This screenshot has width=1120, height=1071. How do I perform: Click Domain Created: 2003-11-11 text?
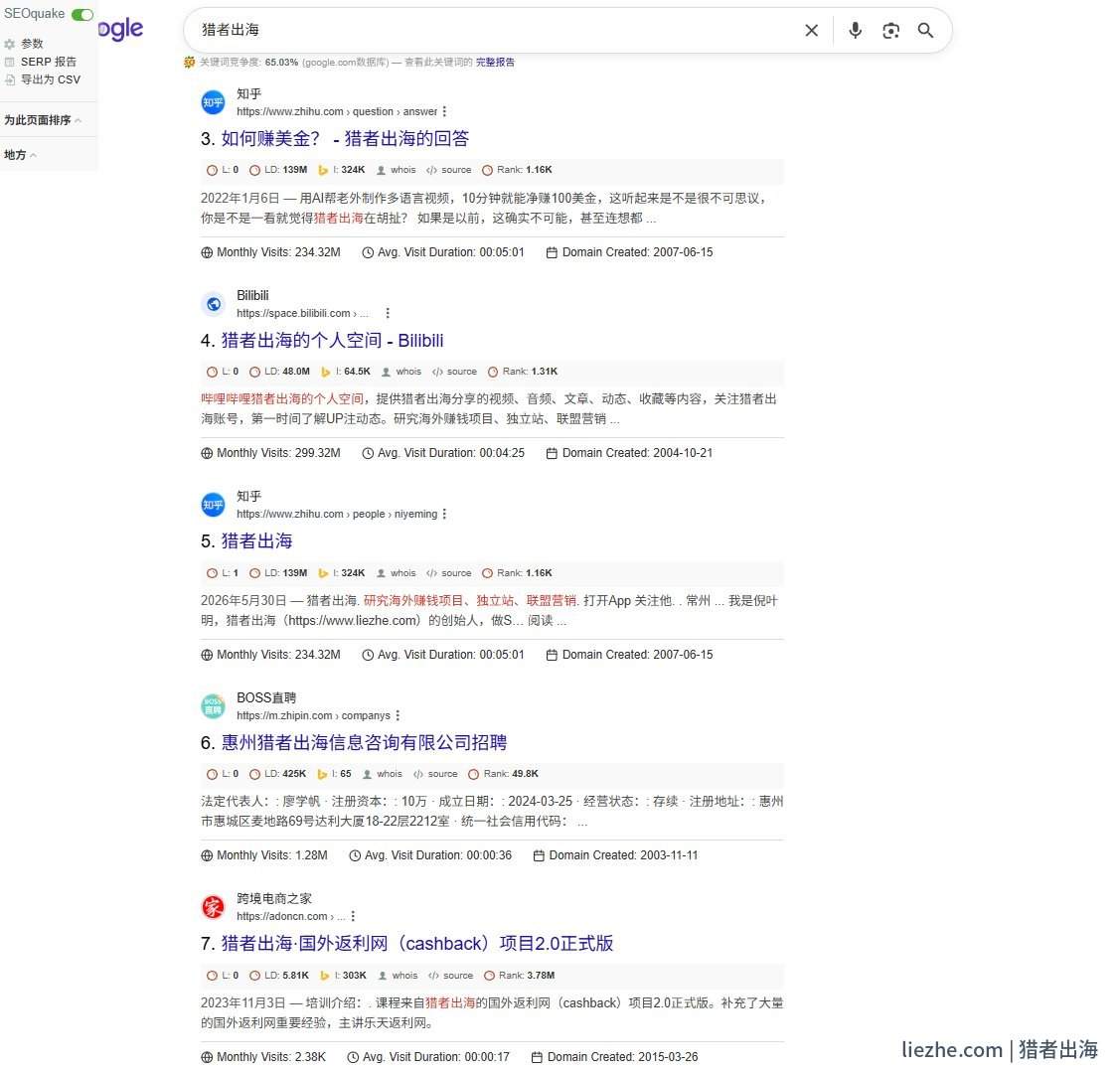click(x=616, y=855)
